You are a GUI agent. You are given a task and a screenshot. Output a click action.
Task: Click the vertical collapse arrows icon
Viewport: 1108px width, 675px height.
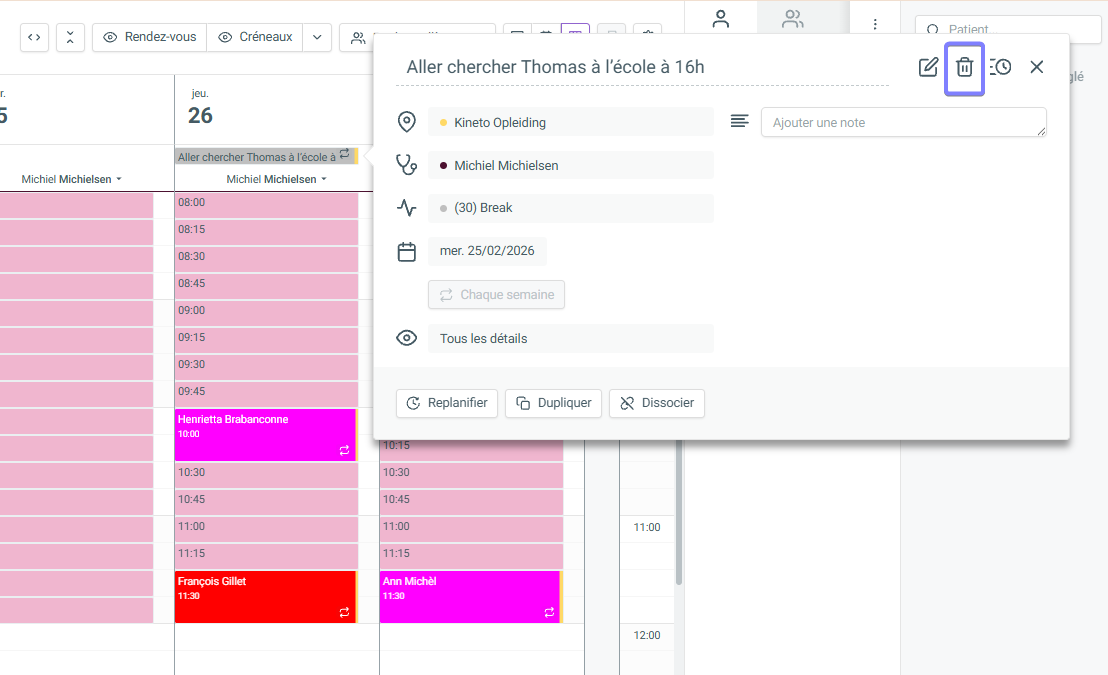pos(70,37)
